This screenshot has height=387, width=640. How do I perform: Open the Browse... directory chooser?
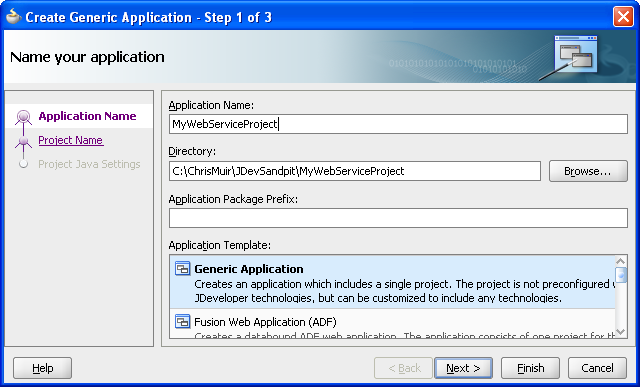pyautogui.click(x=588, y=171)
